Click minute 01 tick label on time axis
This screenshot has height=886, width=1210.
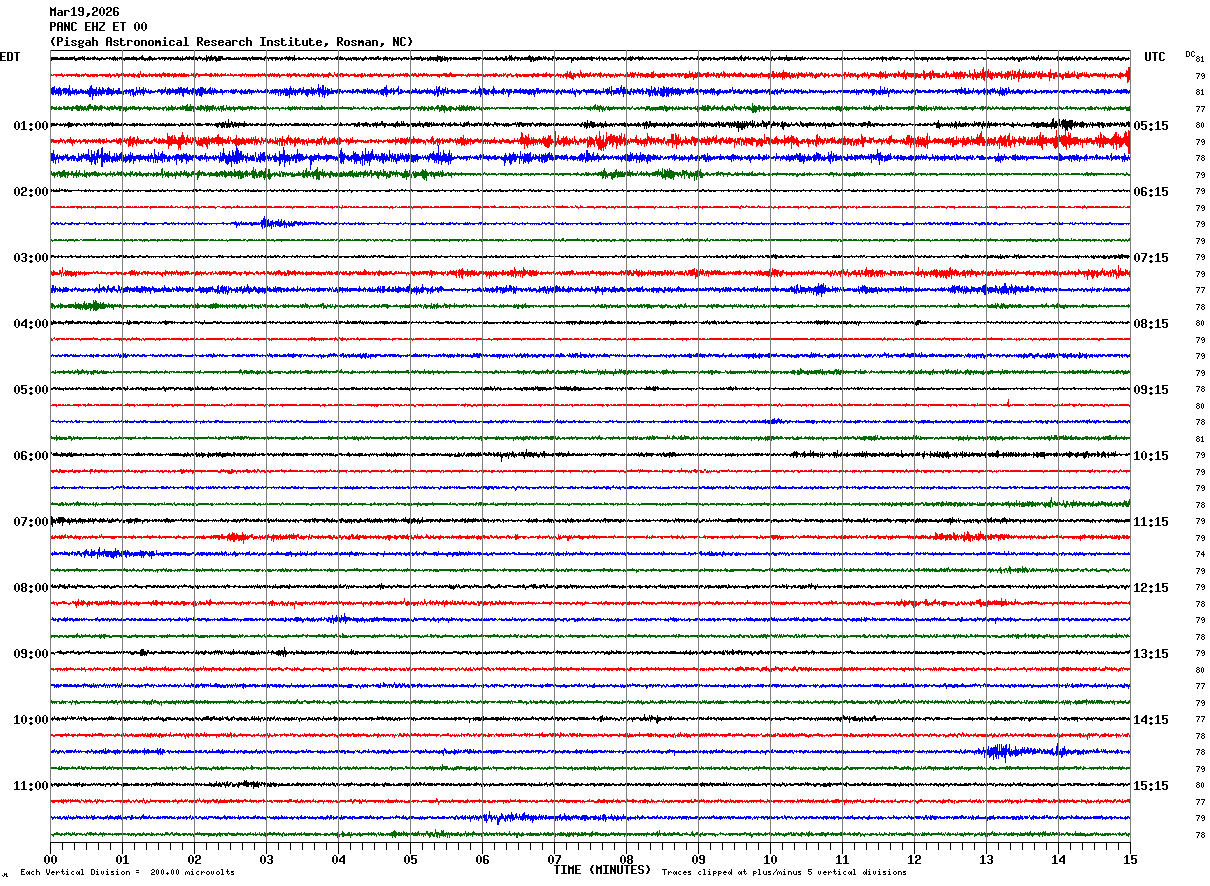pos(122,859)
